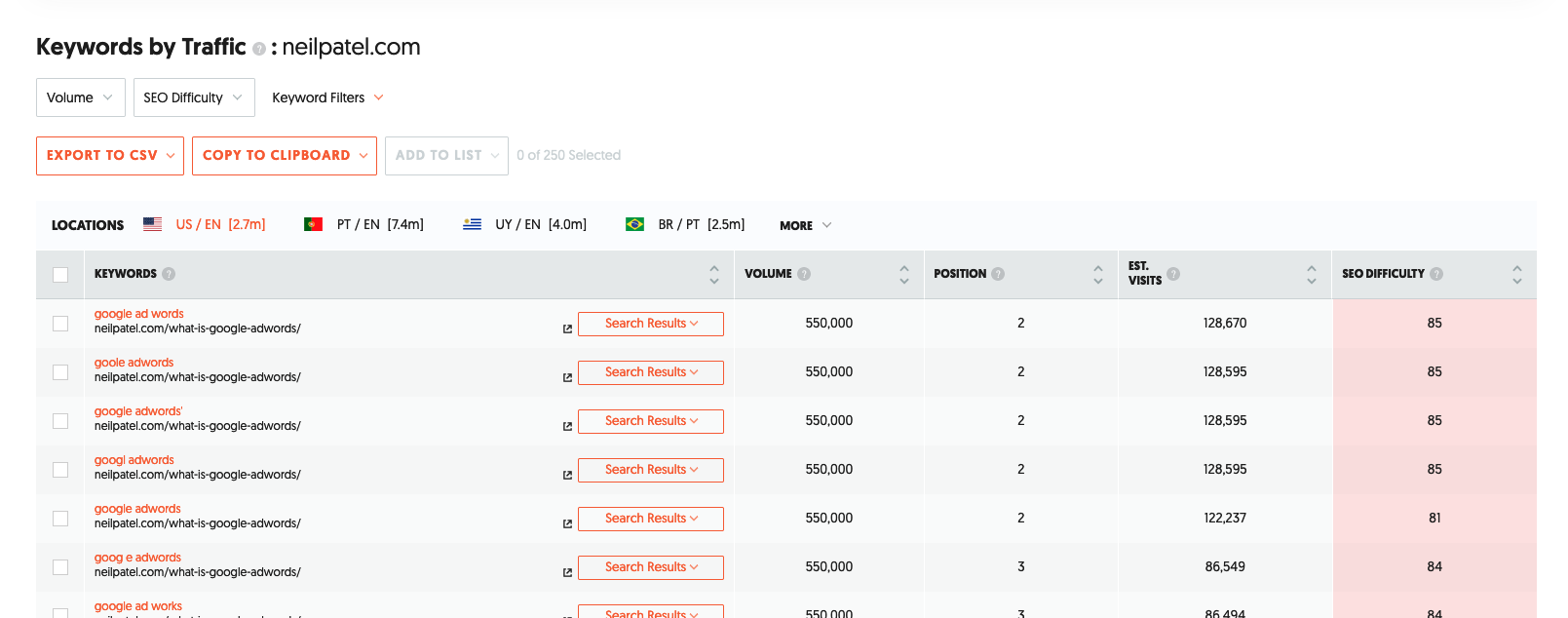1568x618 pixels.
Task: Check the box for 'google adwords' row
Action: tap(60, 519)
